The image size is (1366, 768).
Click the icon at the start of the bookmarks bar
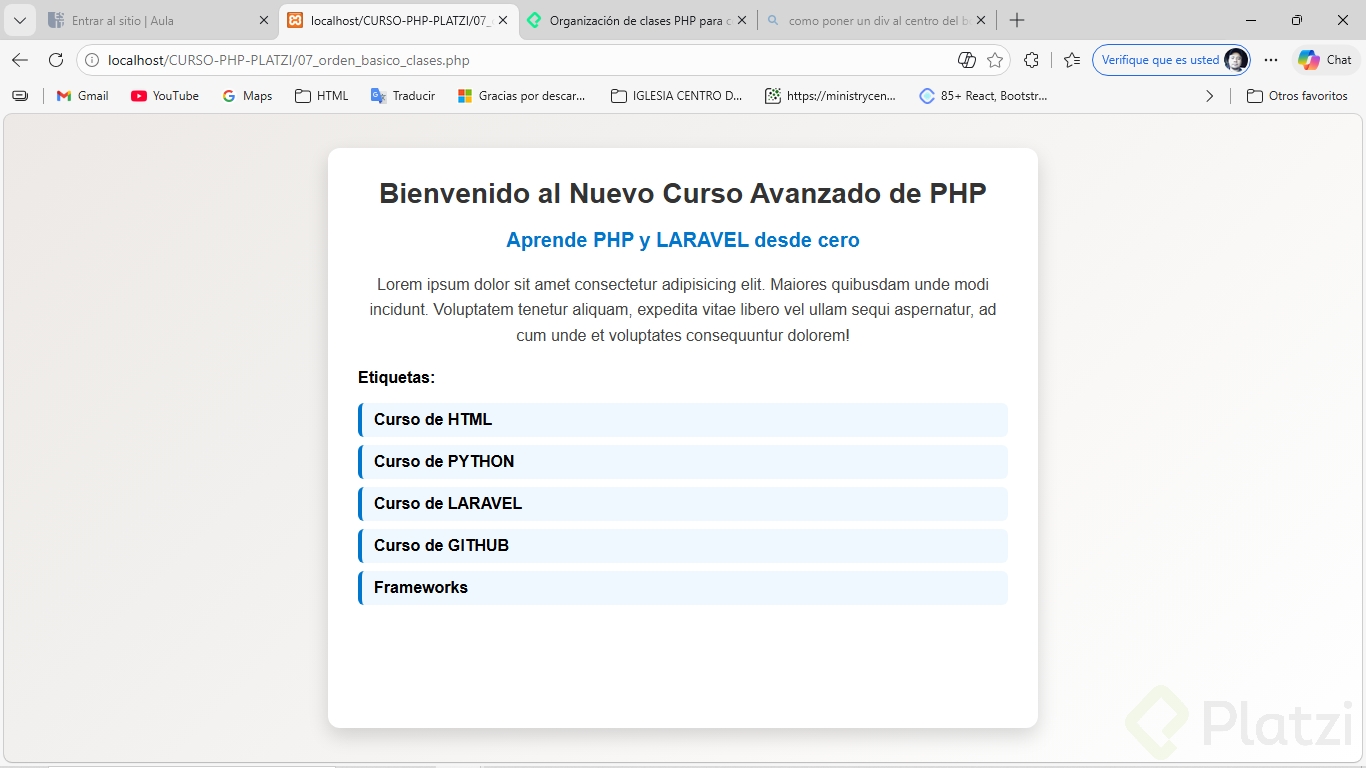(20, 96)
